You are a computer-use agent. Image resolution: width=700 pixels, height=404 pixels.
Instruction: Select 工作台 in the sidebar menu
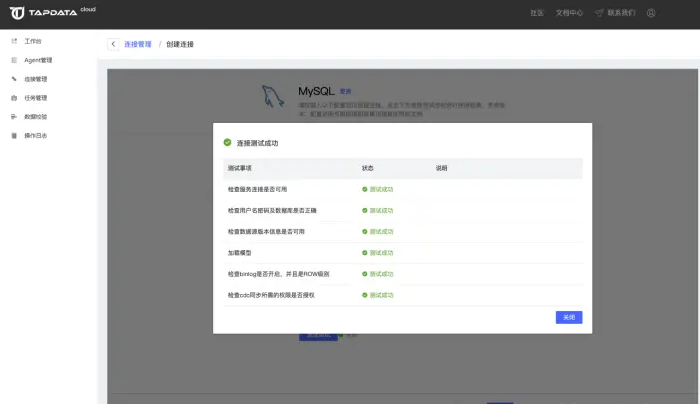coord(33,42)
